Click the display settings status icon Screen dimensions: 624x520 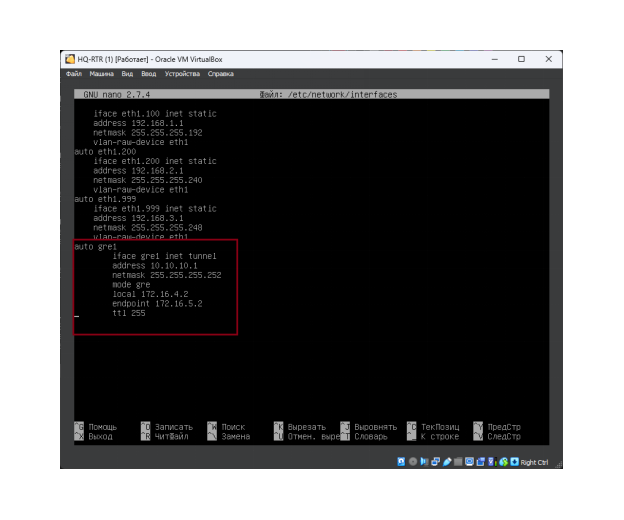[470, 462]
